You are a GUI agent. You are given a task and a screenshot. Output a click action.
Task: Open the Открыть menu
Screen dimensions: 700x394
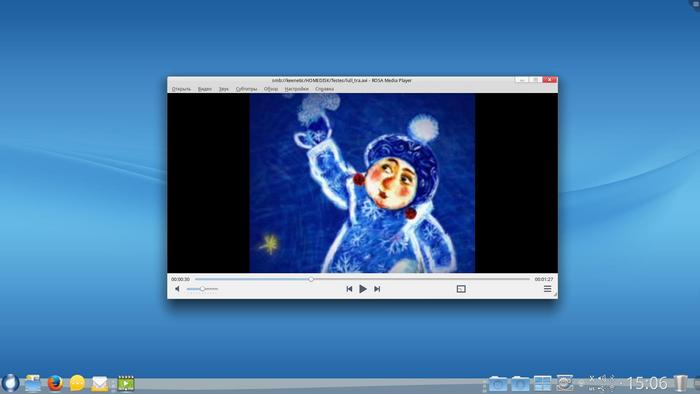(181, 89)
